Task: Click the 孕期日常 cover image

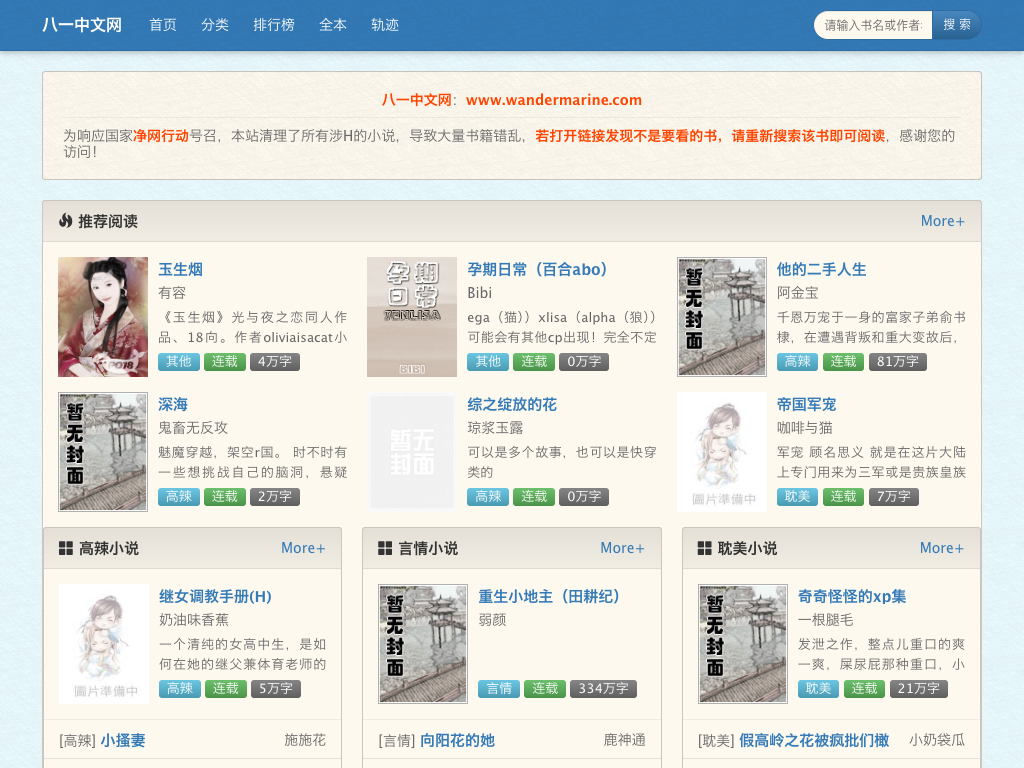Action: point(412,317)
